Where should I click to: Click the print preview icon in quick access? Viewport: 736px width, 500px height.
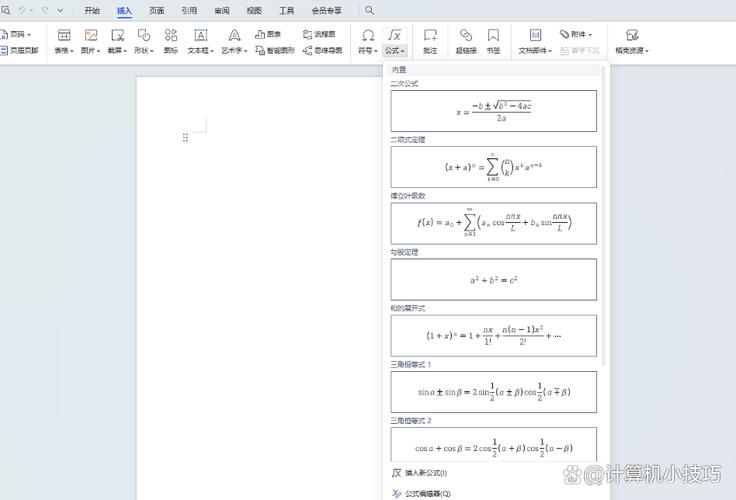[6, 10]
